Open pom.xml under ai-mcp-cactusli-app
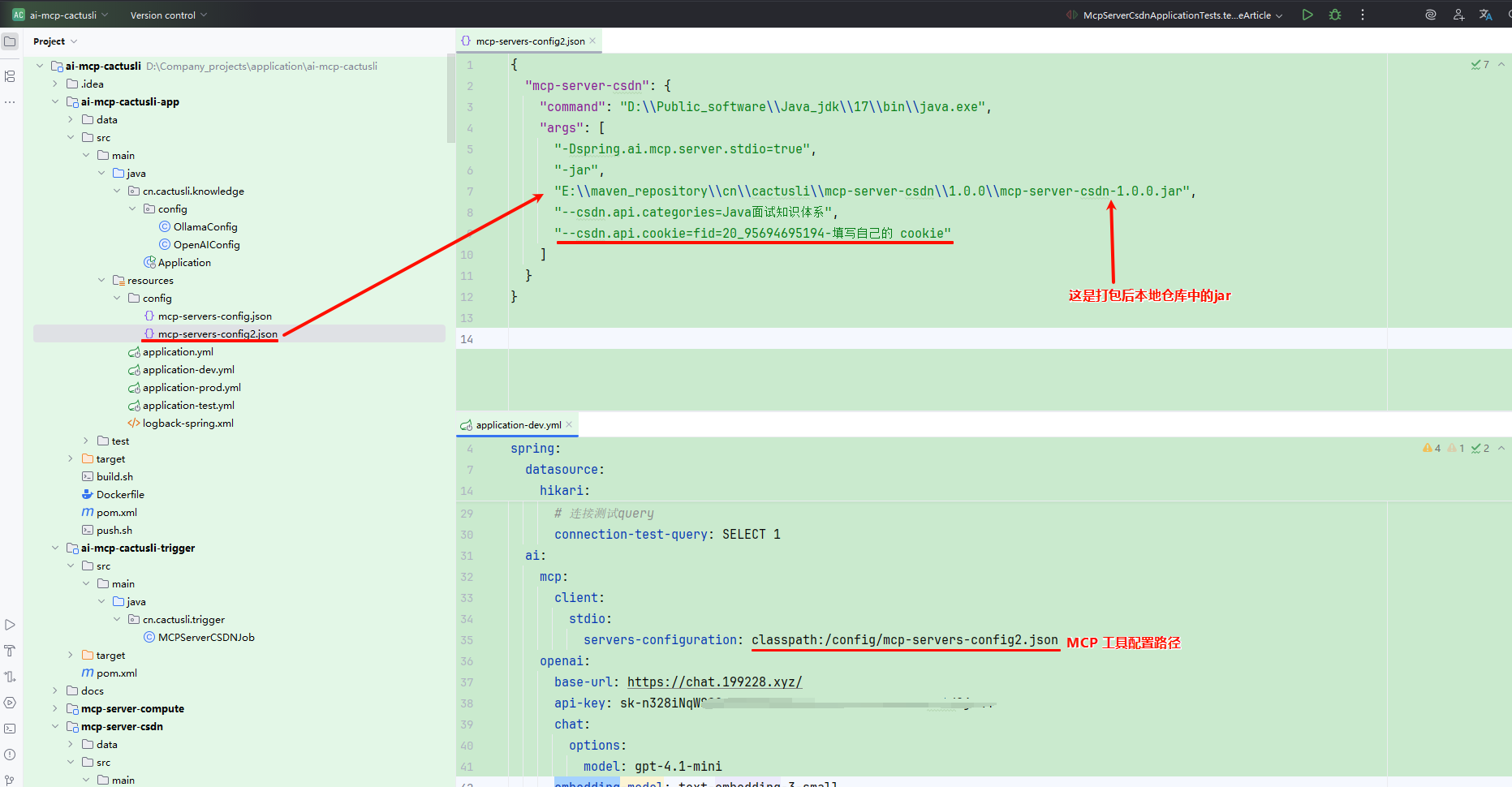The width and height of the screenshot is (1512, 787). tap(117, 513)
